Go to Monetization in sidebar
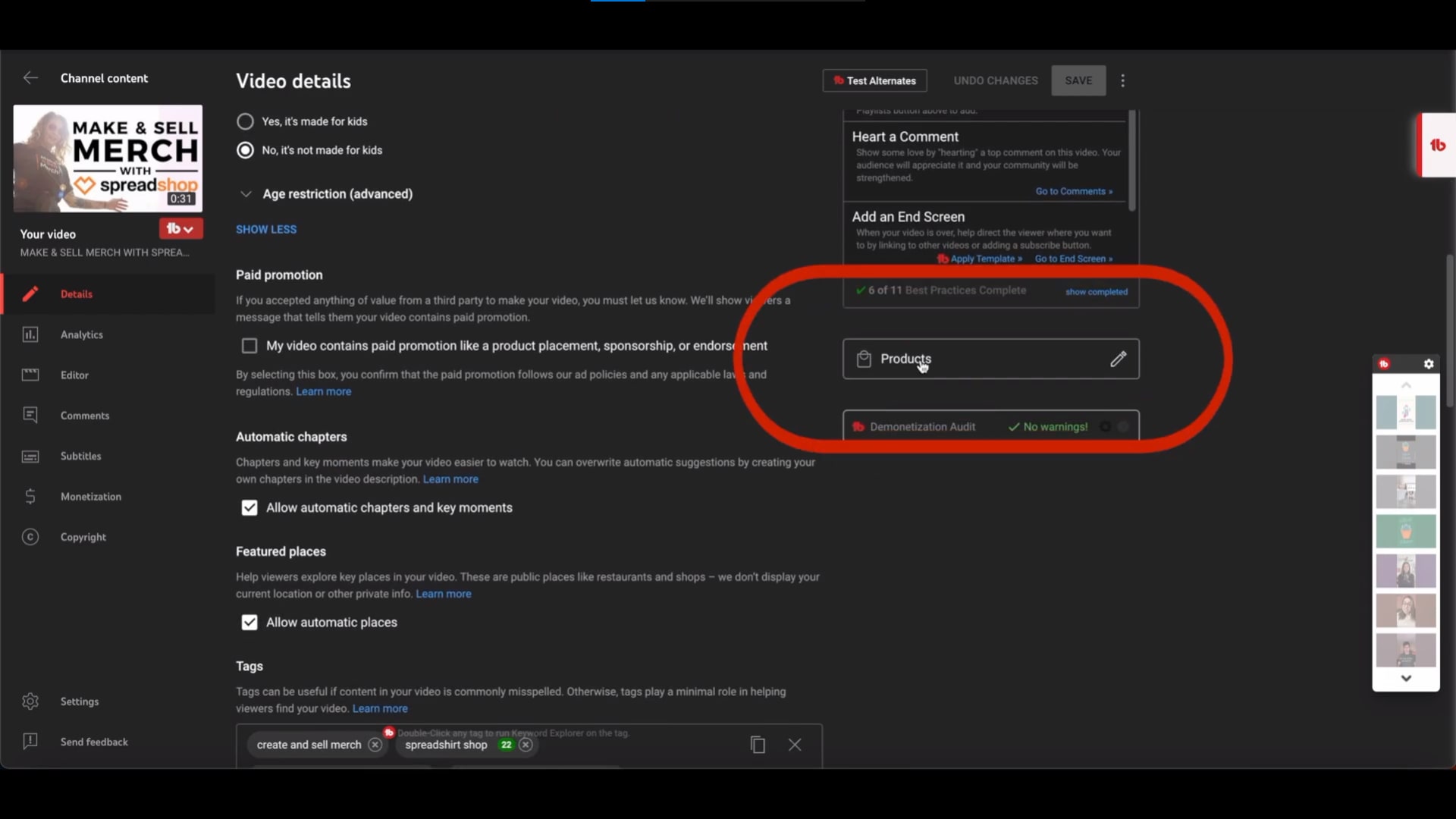This screenshot has height=819, width=1456. [90, 497]
